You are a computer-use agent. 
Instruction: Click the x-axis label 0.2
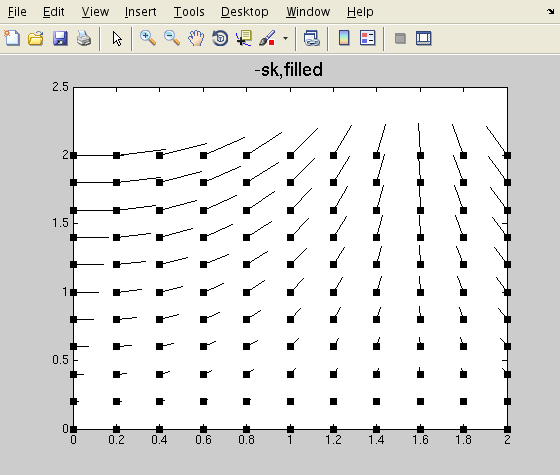(x=116, y=440)
